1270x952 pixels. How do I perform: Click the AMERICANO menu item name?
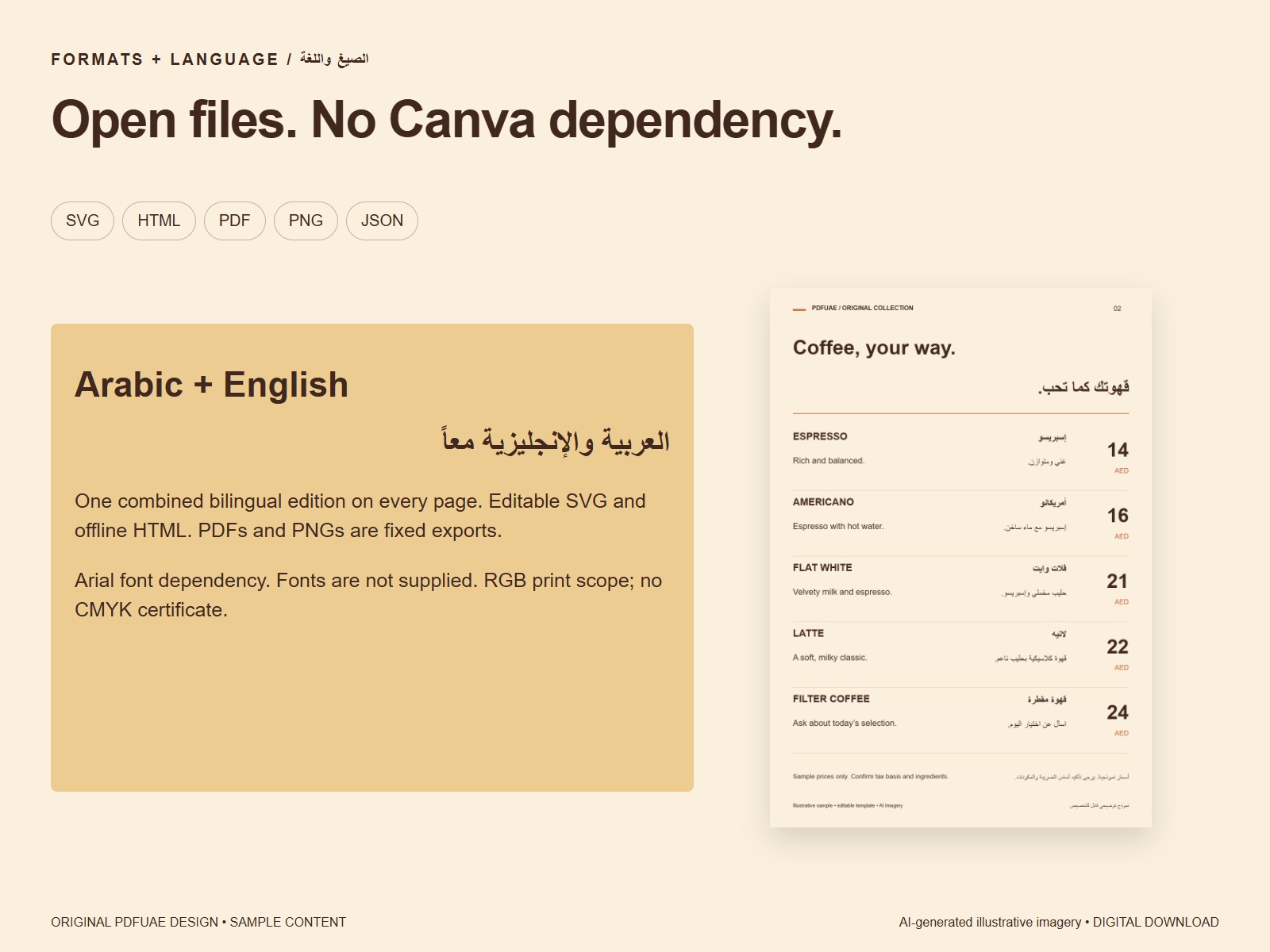pos(823,502)
